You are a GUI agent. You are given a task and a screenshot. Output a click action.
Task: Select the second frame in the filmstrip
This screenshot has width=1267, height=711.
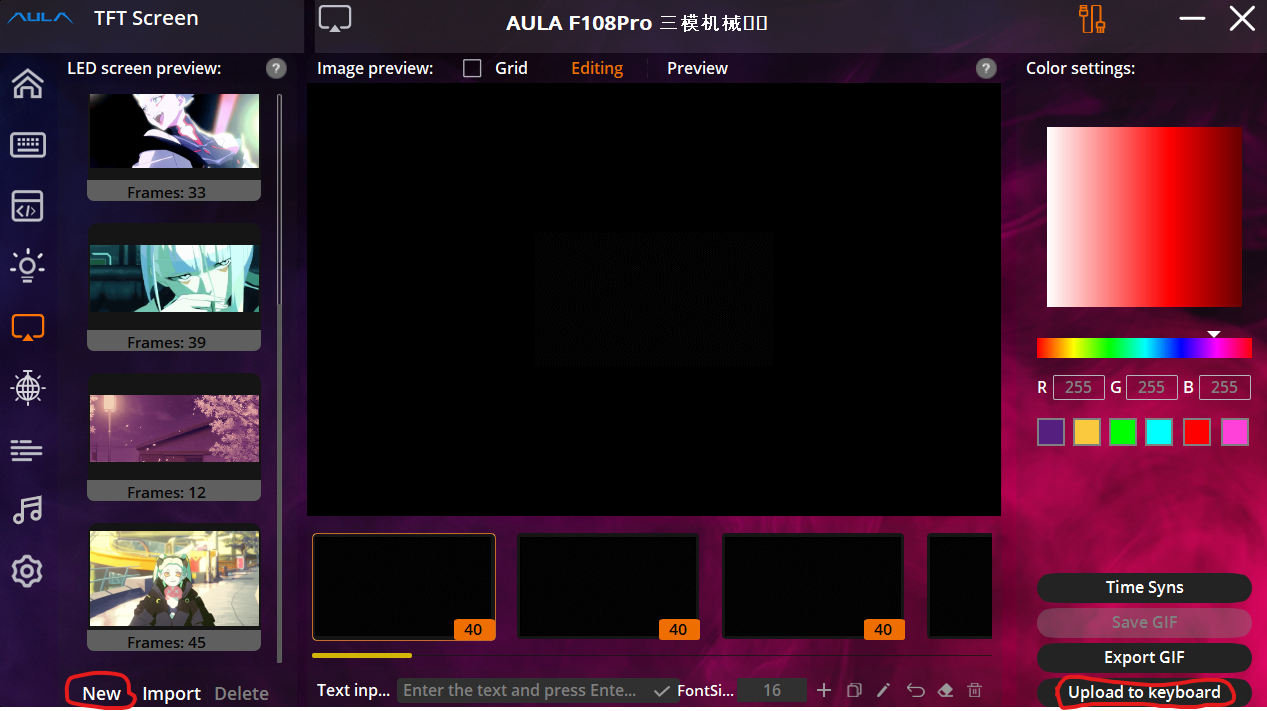coord(608,586)
